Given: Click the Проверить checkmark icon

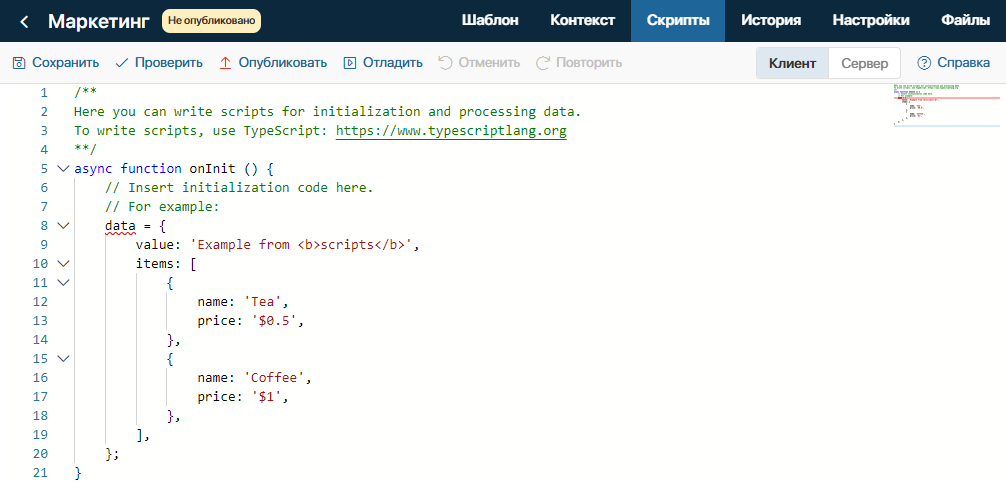Looking at the screenshot, I should 122,63.
